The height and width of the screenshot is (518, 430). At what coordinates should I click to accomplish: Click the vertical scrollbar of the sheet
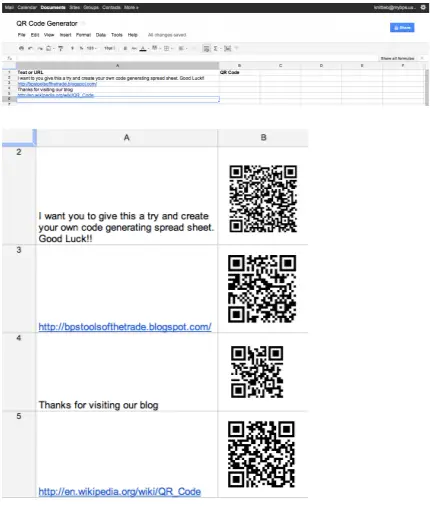click(427, 87)
